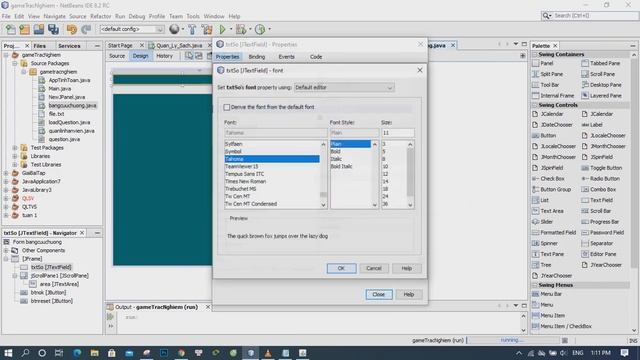Viewport: 640px width, 360px height.
Task: Switch to the Binding tab
Action: 257,57
